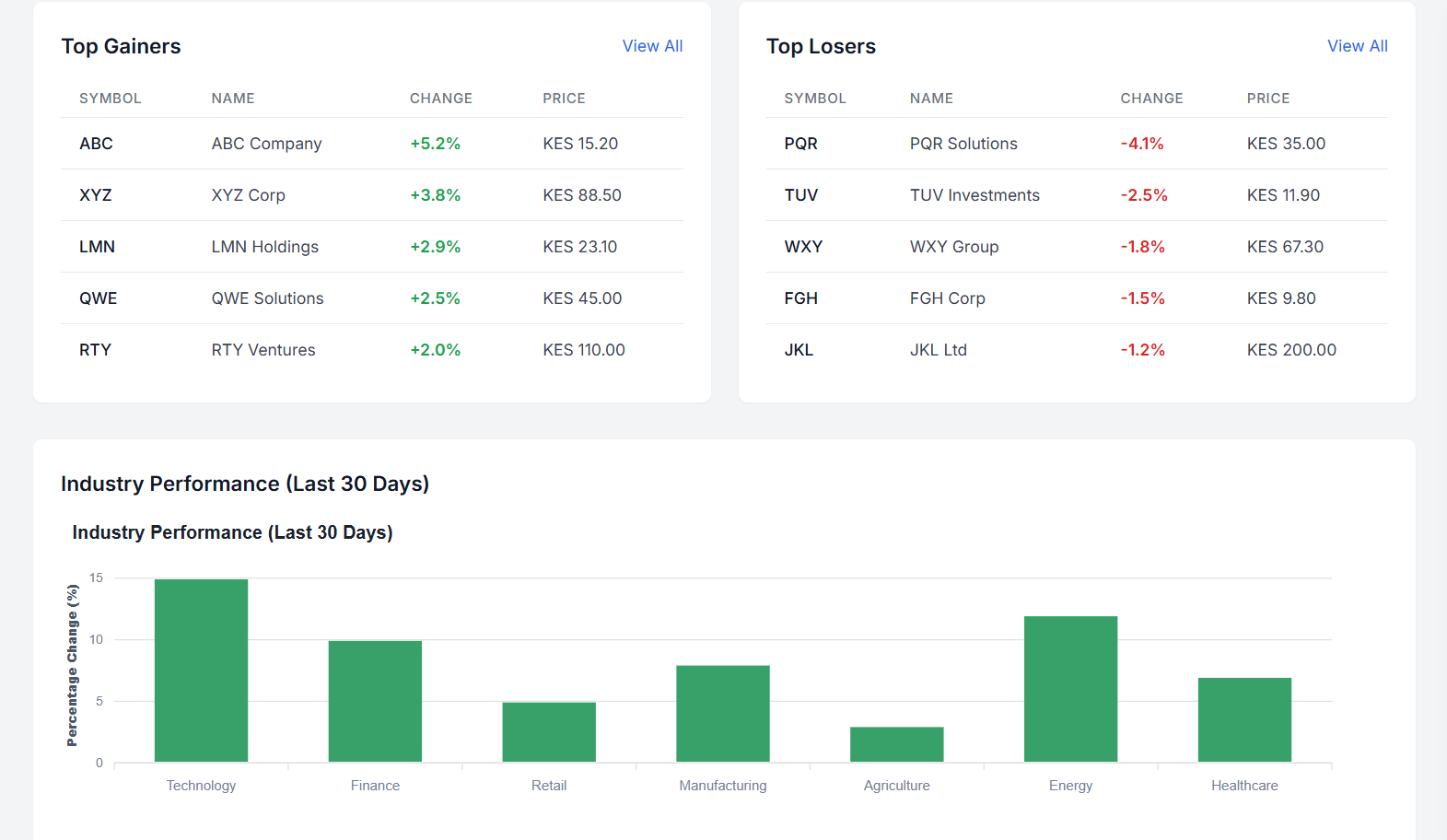Click View All in Top Losers
1447x840 pixels.
[x=1357, y=46]
